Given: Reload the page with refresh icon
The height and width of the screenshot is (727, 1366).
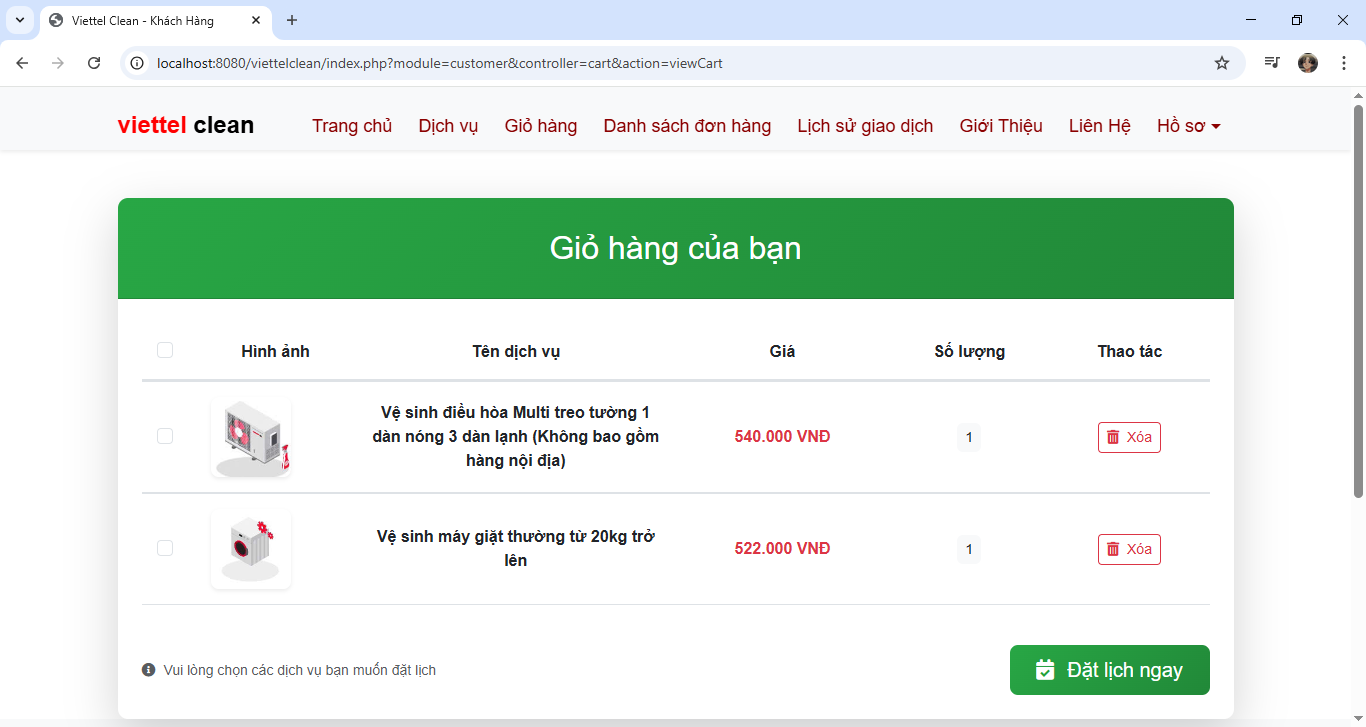Looking at the screenshot, I should (94, 63).
